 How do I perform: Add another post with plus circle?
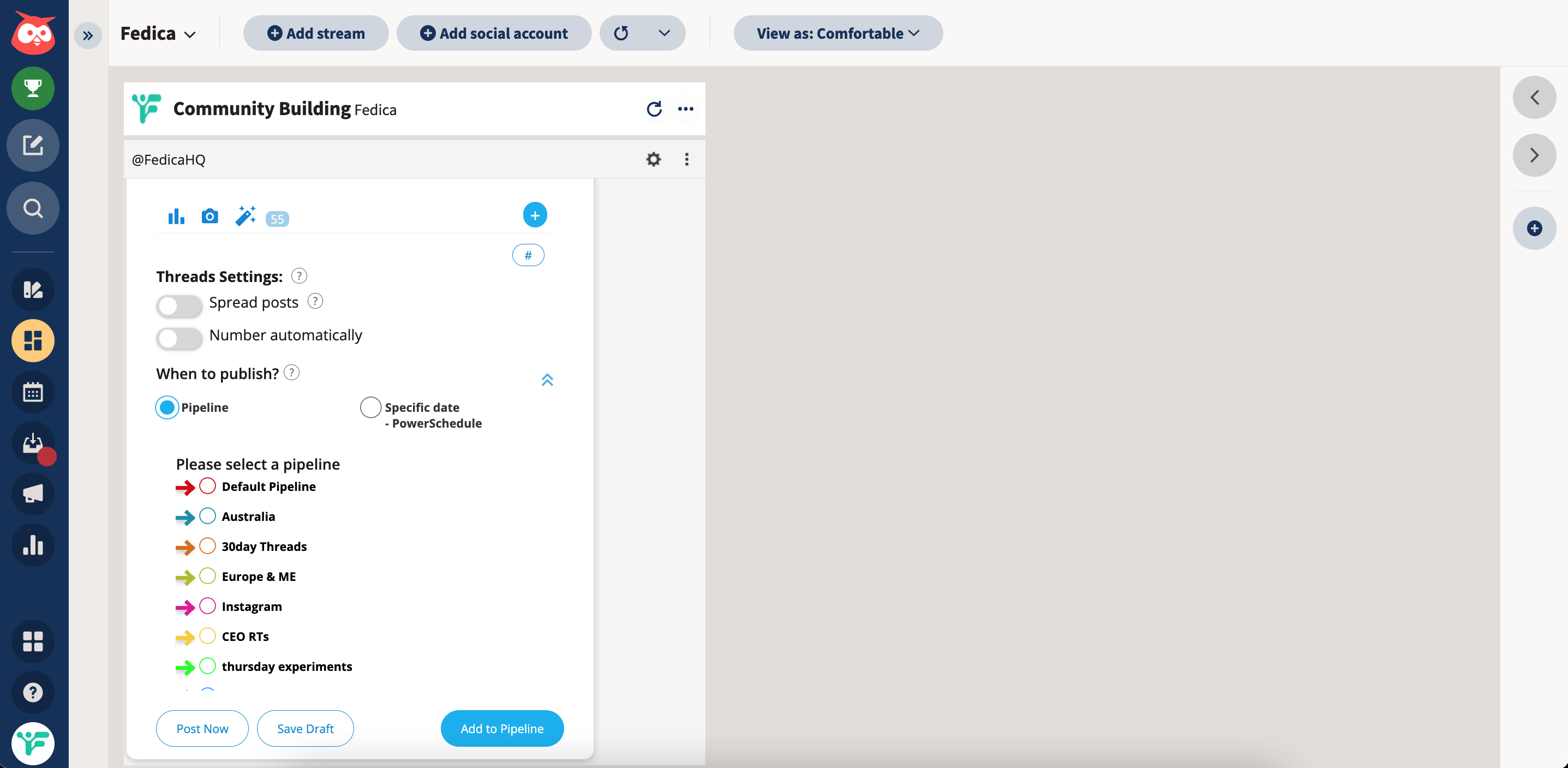(535, 215)
